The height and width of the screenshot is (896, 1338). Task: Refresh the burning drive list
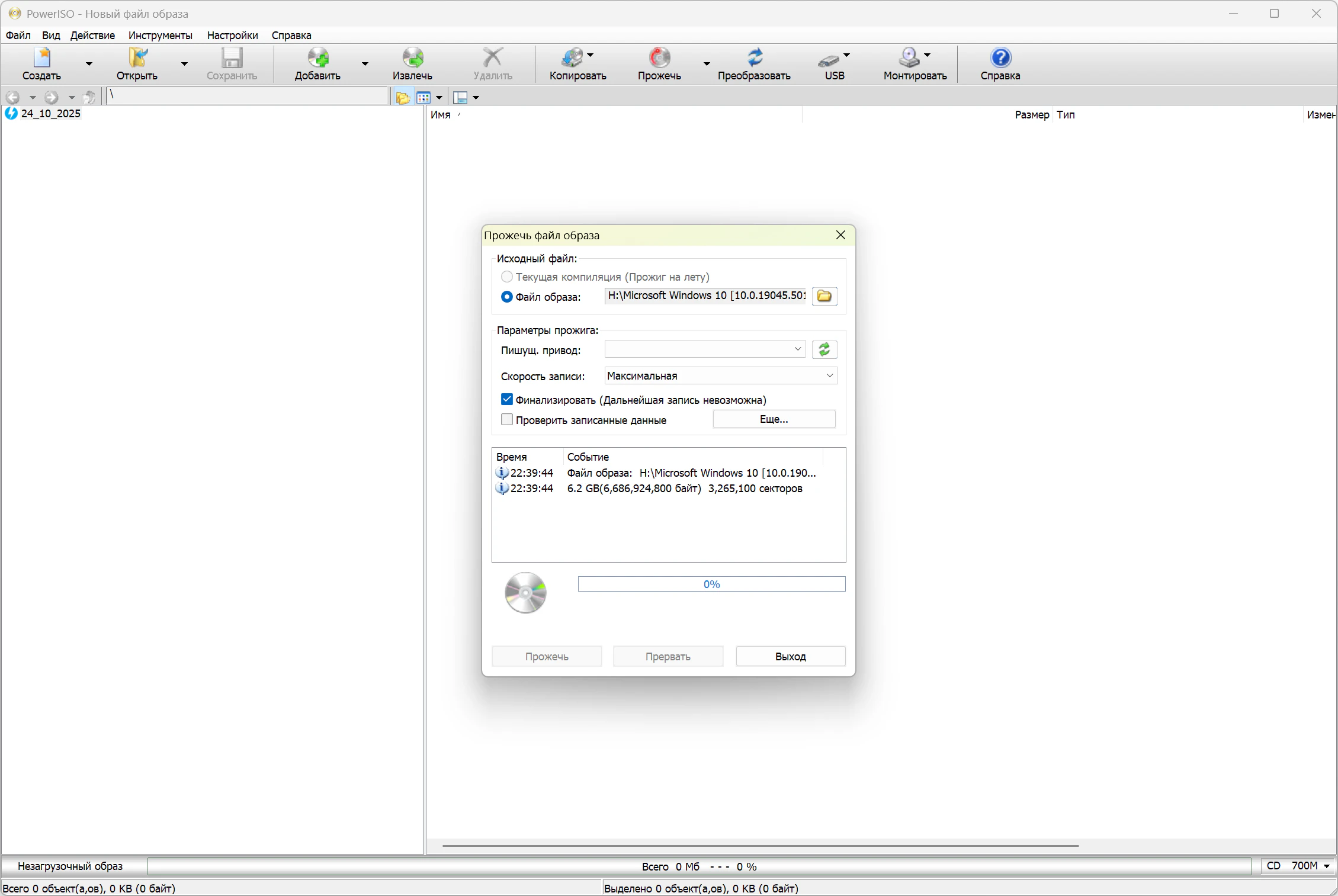824,349
